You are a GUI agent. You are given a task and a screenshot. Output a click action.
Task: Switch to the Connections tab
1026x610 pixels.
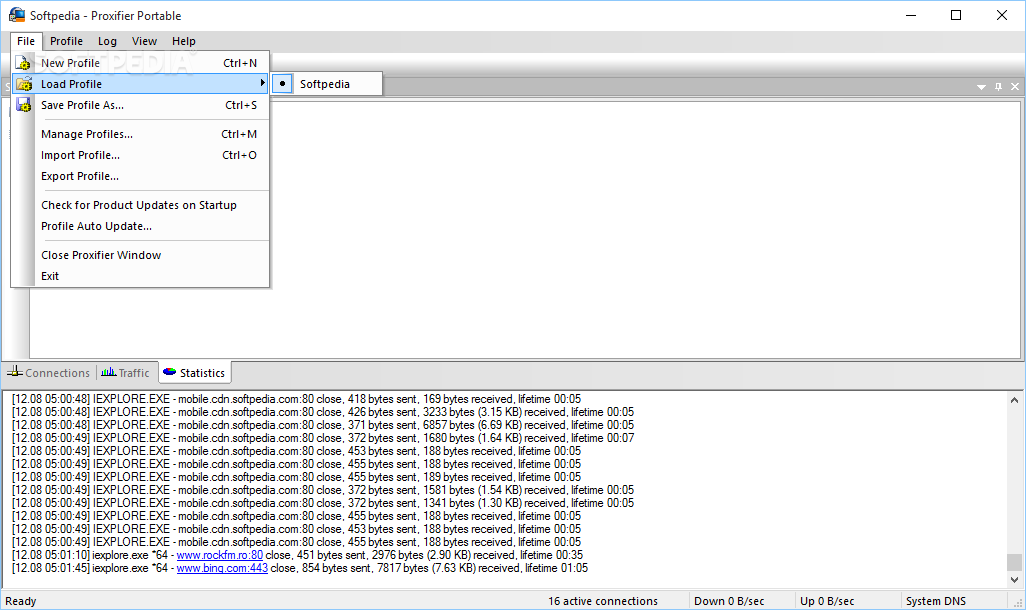click(49, 373)
